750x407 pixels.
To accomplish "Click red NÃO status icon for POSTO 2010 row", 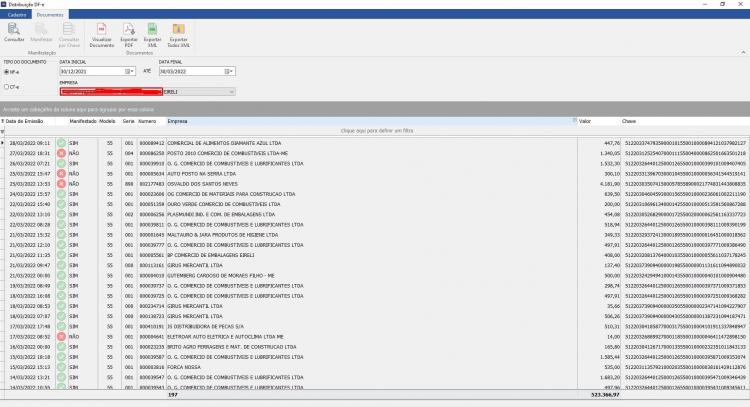I will [61, 153].
